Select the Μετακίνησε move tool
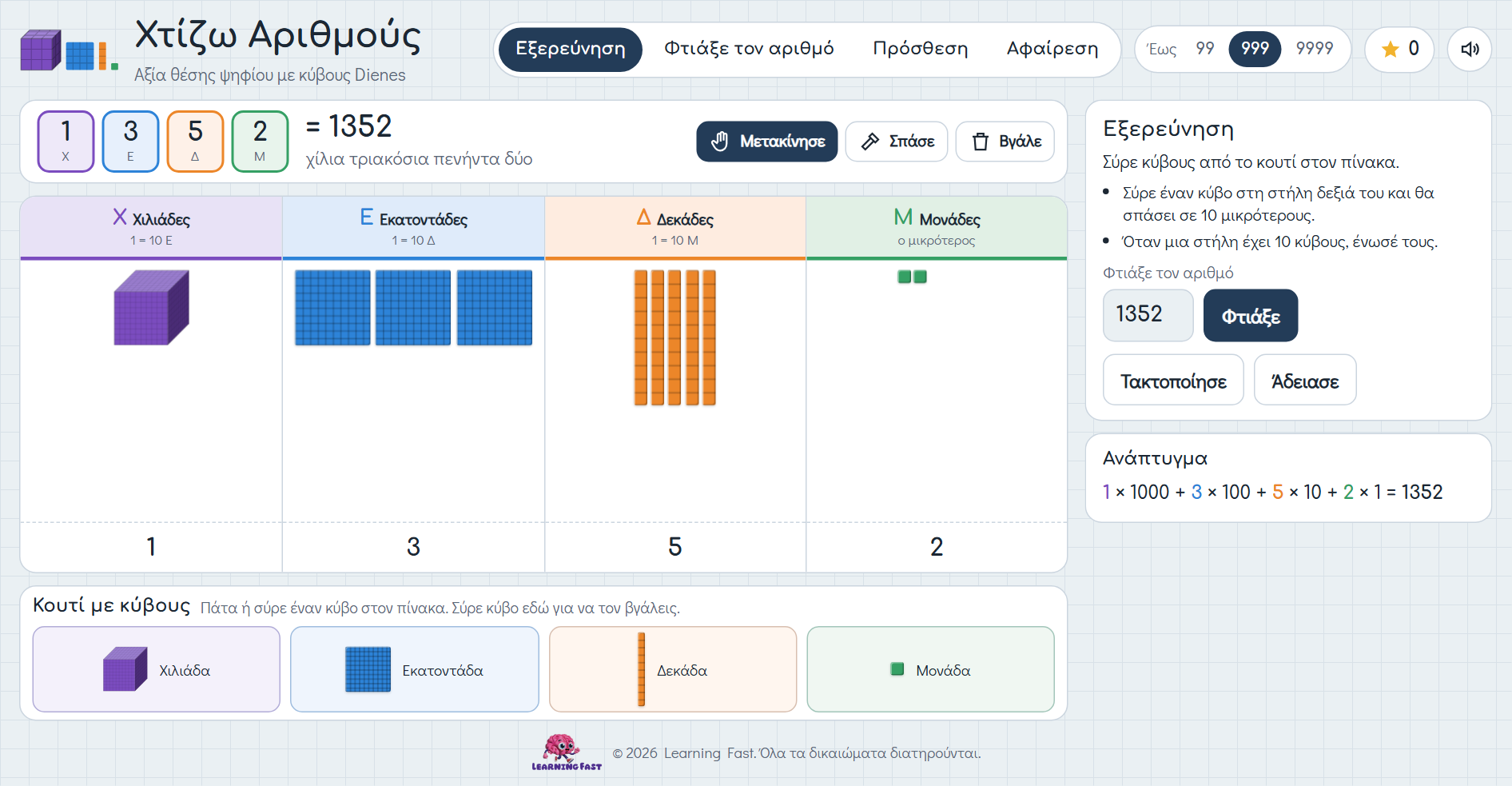This screenshot has height=786, width=1512. [x=767, y=142]
